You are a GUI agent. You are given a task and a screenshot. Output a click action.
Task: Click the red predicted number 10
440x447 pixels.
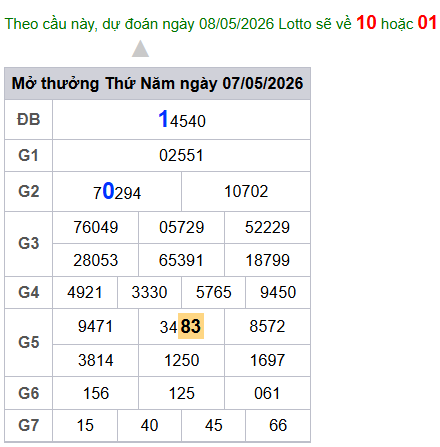point(366,23)
